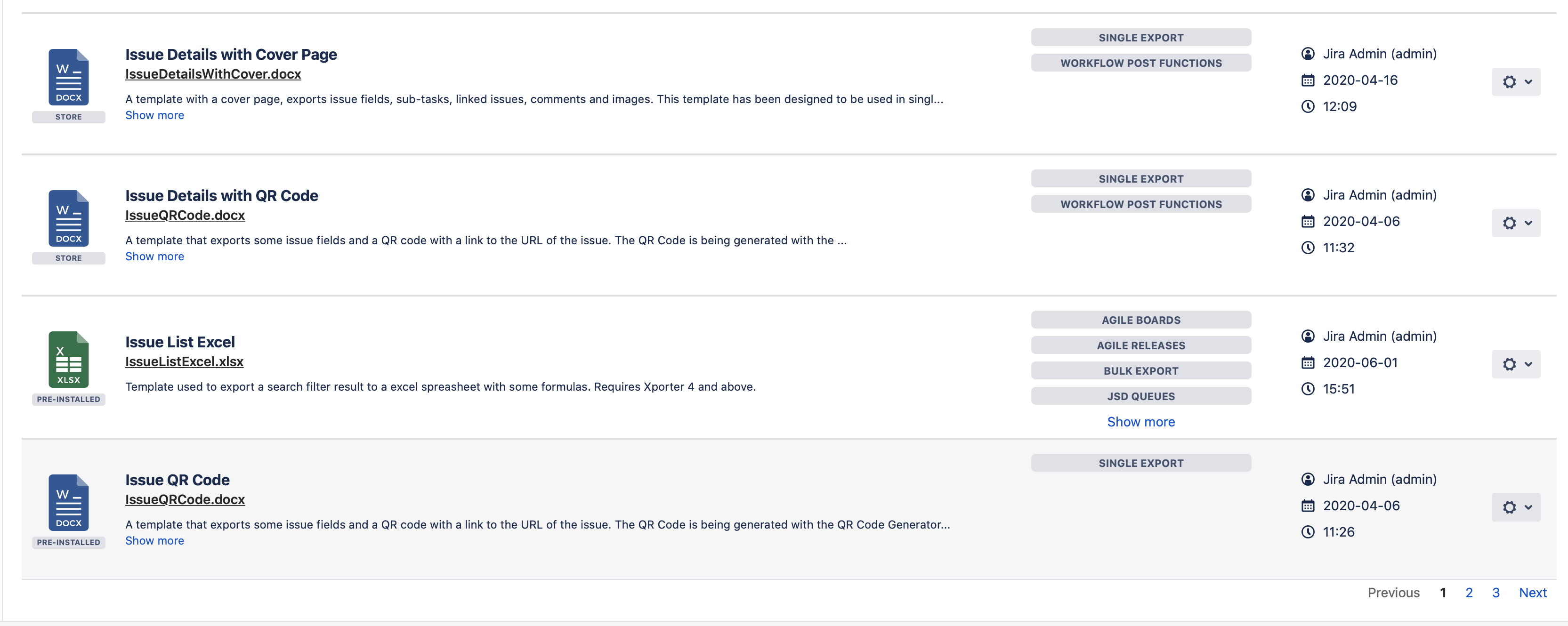
Task: Click the DOCX icon for Issue Details with Cover Page
Action: (68, 77)
